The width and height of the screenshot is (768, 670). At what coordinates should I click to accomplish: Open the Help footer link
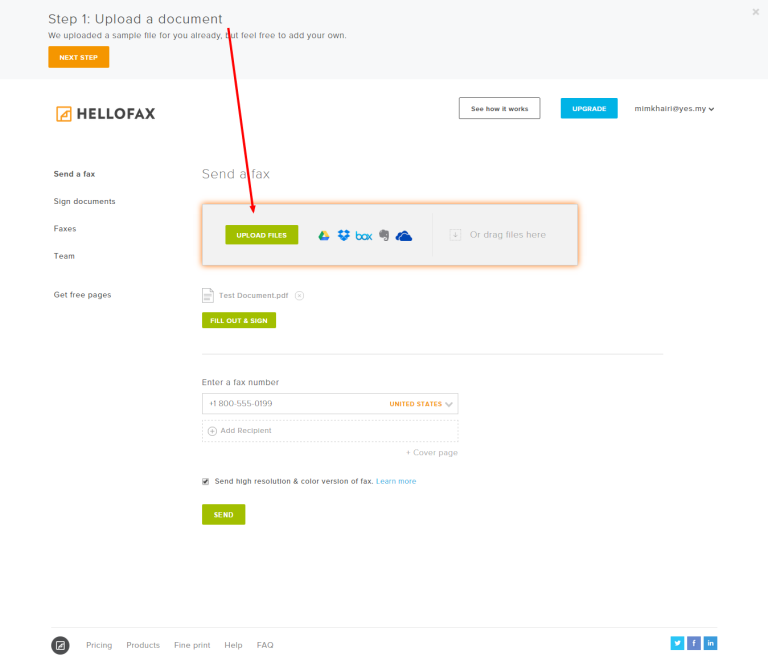click(x=233, y=645)
